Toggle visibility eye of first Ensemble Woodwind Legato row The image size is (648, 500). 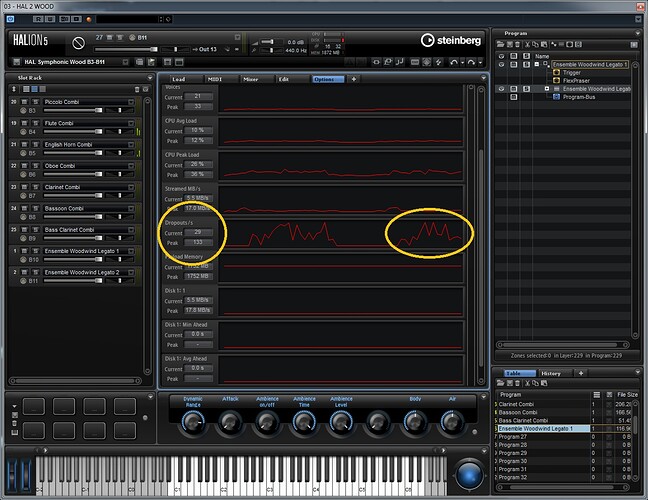(501, 64)
